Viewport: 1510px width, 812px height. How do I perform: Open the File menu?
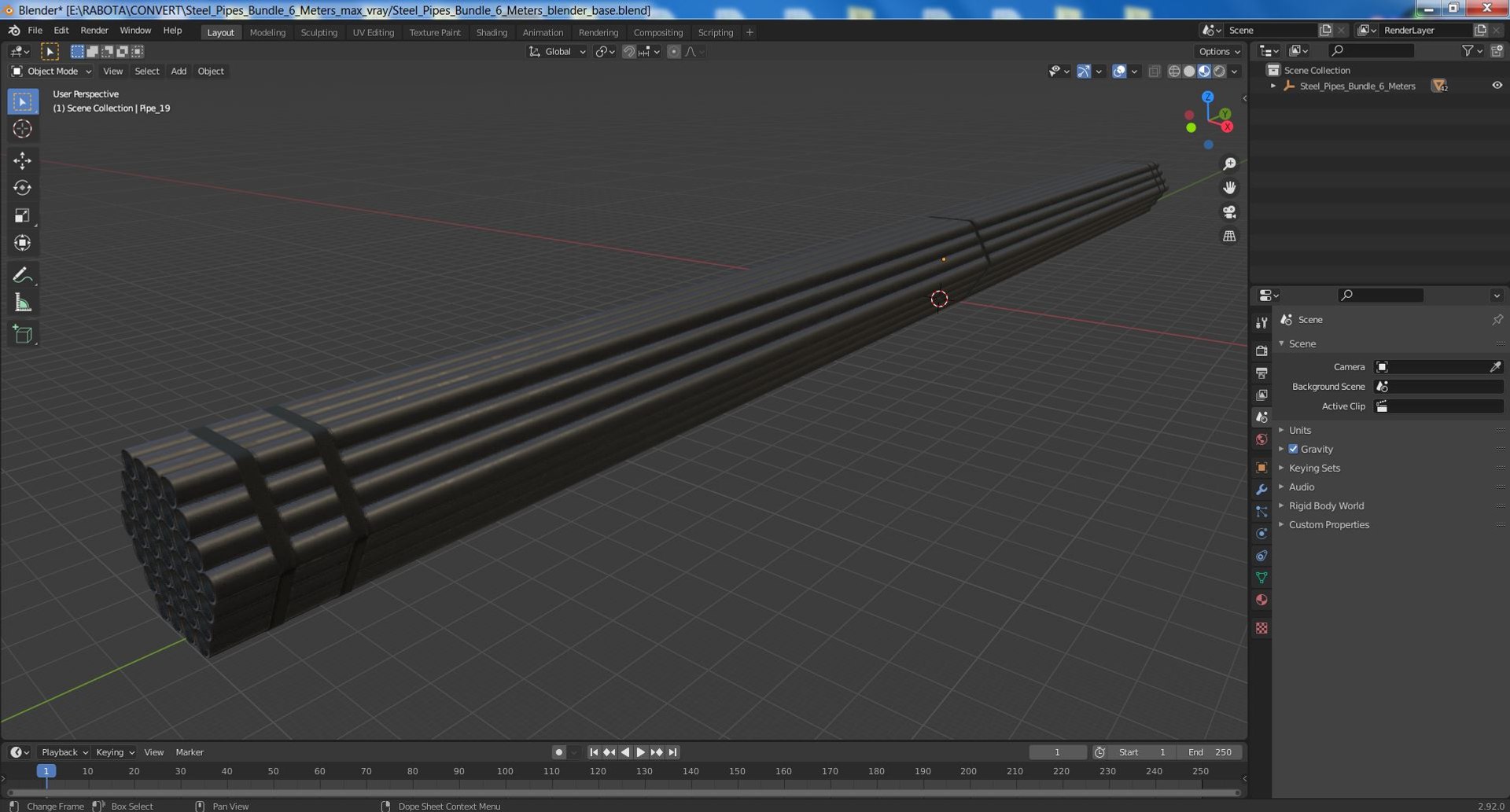pos(35,30)
